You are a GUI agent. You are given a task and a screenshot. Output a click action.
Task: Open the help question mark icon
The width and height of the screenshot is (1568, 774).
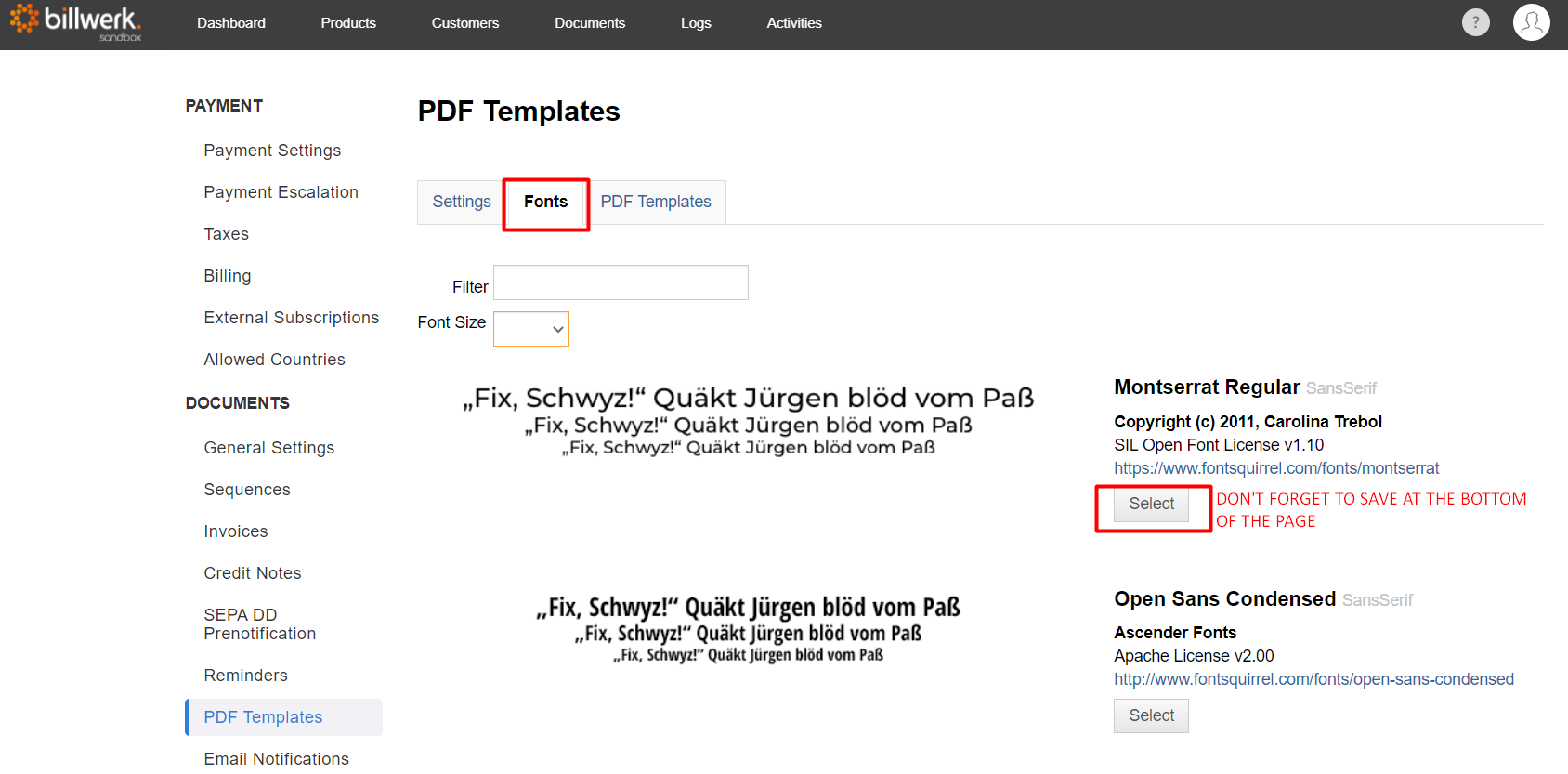pyautogui.click(x=1475, y=22)
